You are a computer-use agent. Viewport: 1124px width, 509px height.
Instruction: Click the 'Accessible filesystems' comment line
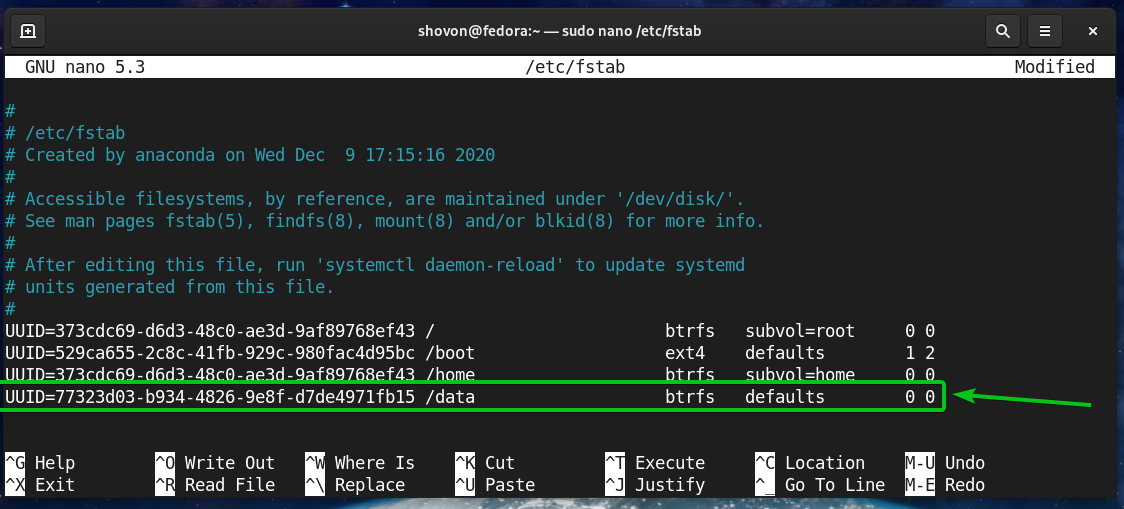point(375,199)
